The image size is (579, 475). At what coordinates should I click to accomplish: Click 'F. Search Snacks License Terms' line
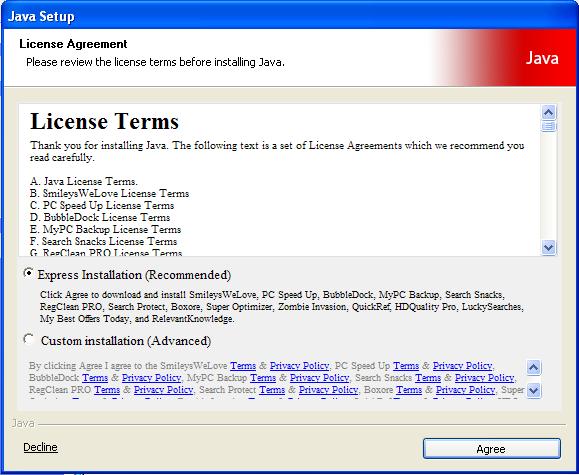(x=103, y=241)
